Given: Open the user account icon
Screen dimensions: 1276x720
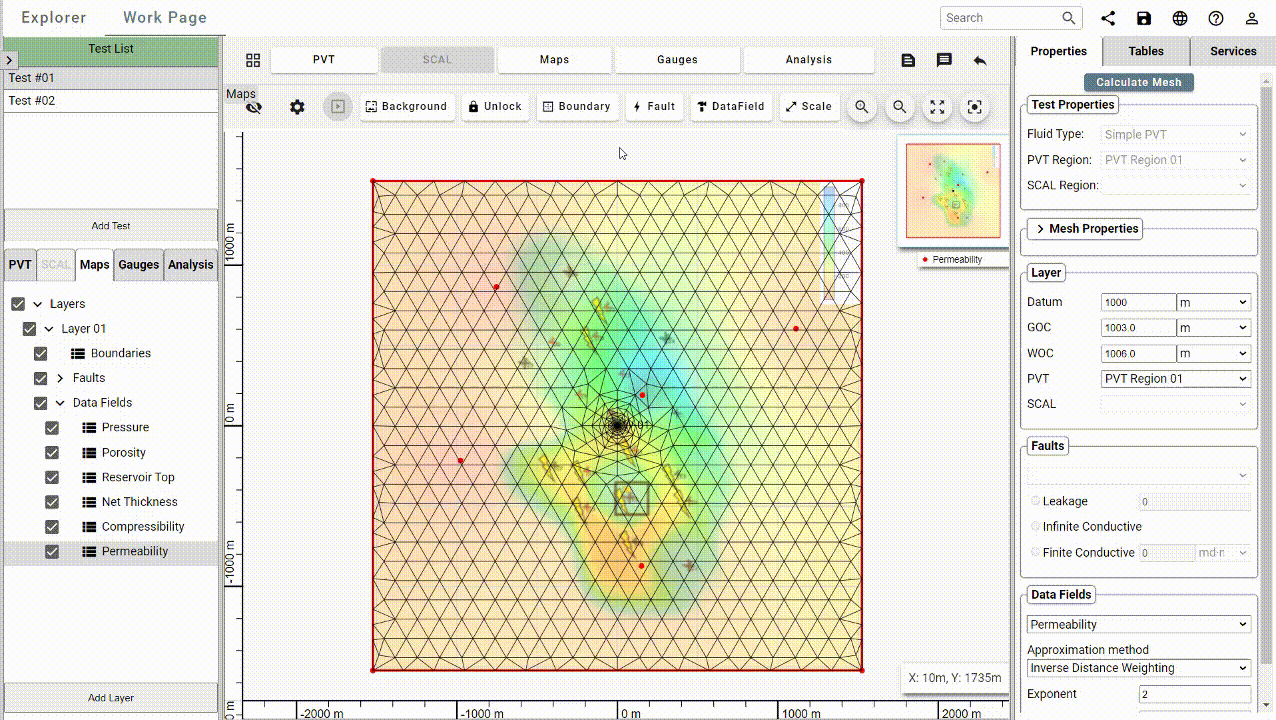Looking at the screenshot, I should pyautogui.click(x=1251, y=18).
